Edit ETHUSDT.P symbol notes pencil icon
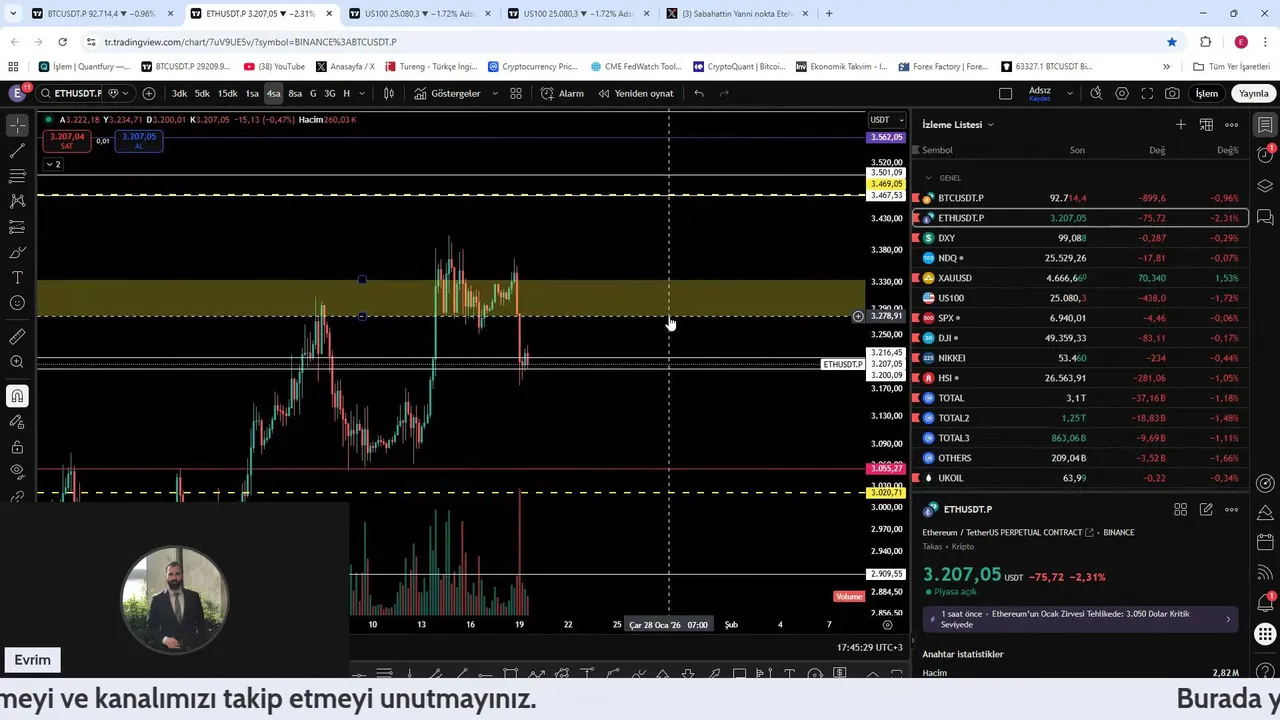 tap(1207, 509)
